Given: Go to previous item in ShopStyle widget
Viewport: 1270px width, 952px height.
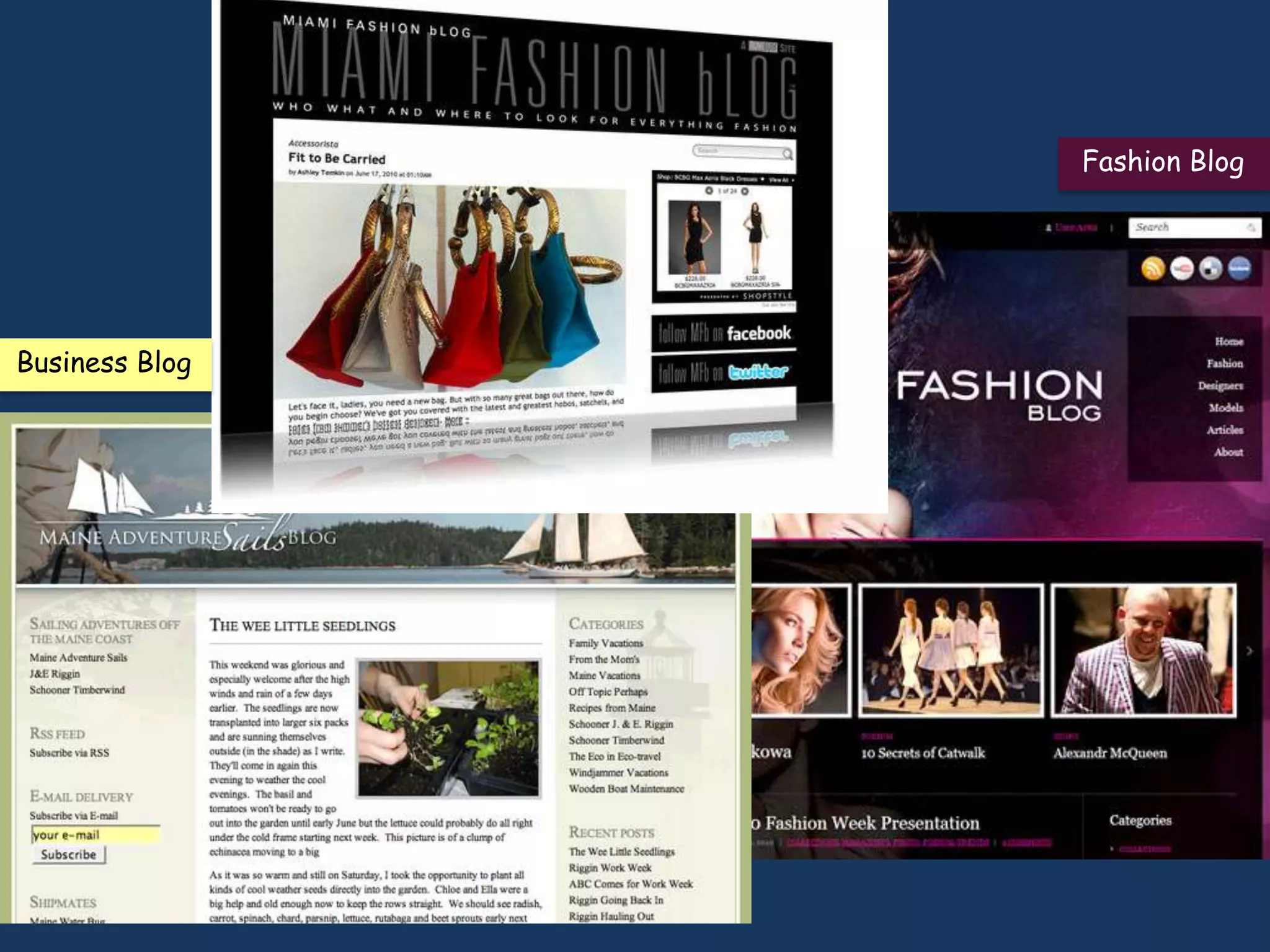Looking at the screenshot, I should (709, 191).
